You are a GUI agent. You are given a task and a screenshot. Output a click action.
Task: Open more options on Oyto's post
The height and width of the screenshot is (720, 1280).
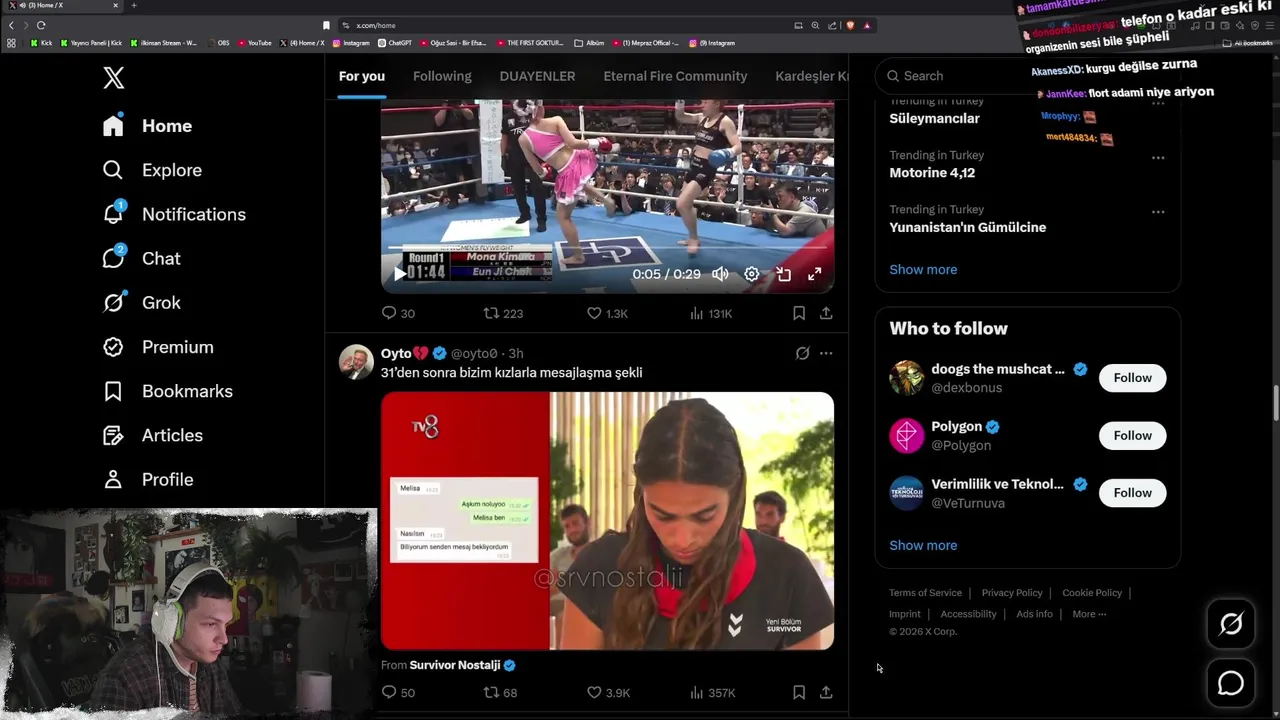[x=826, y=353]
